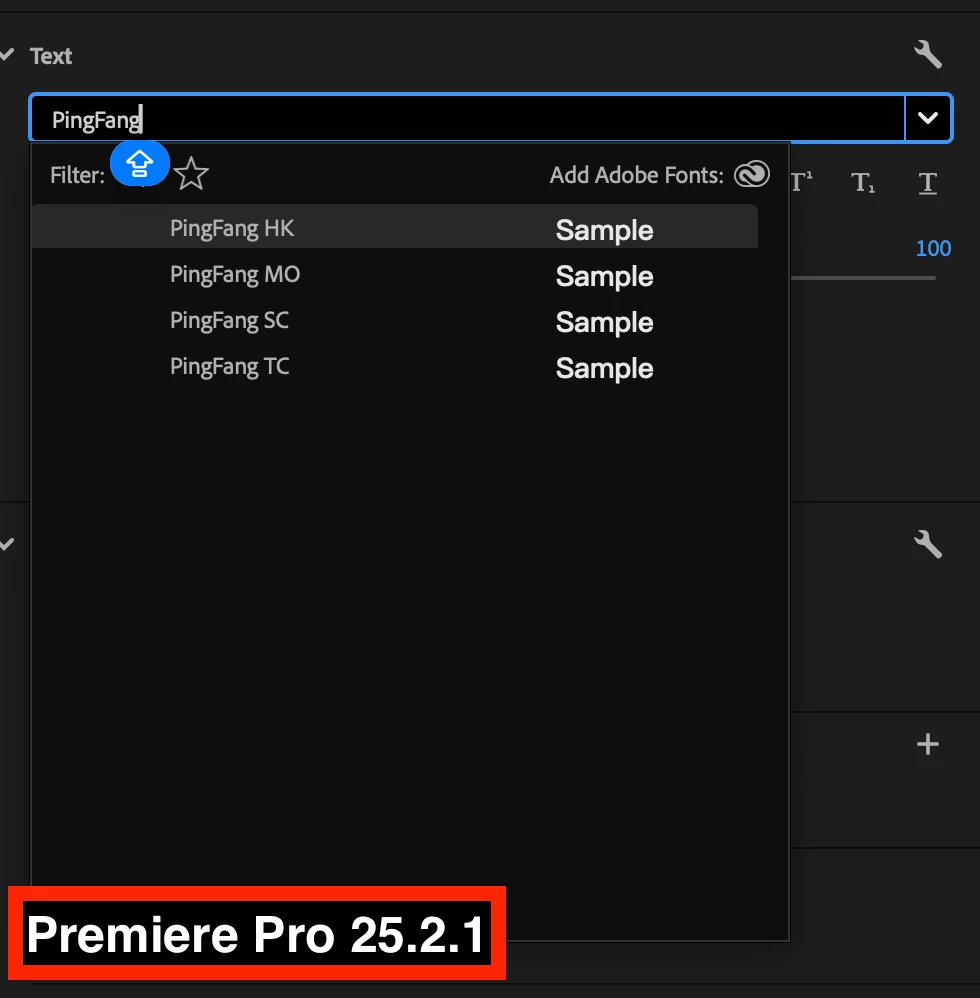
Task: Click the blue upload filter icon
Action: click(139, 164)
